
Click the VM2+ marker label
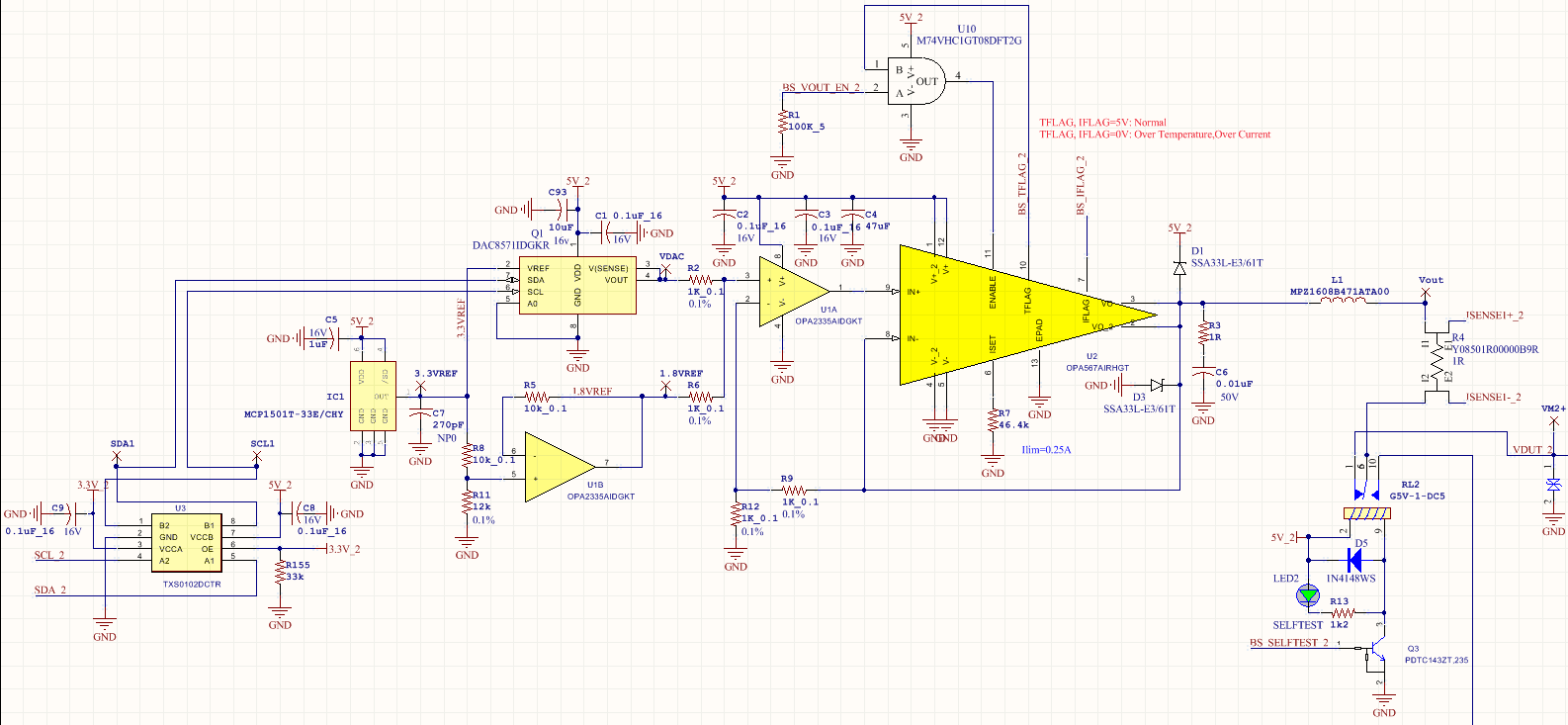coord(1554,408)
